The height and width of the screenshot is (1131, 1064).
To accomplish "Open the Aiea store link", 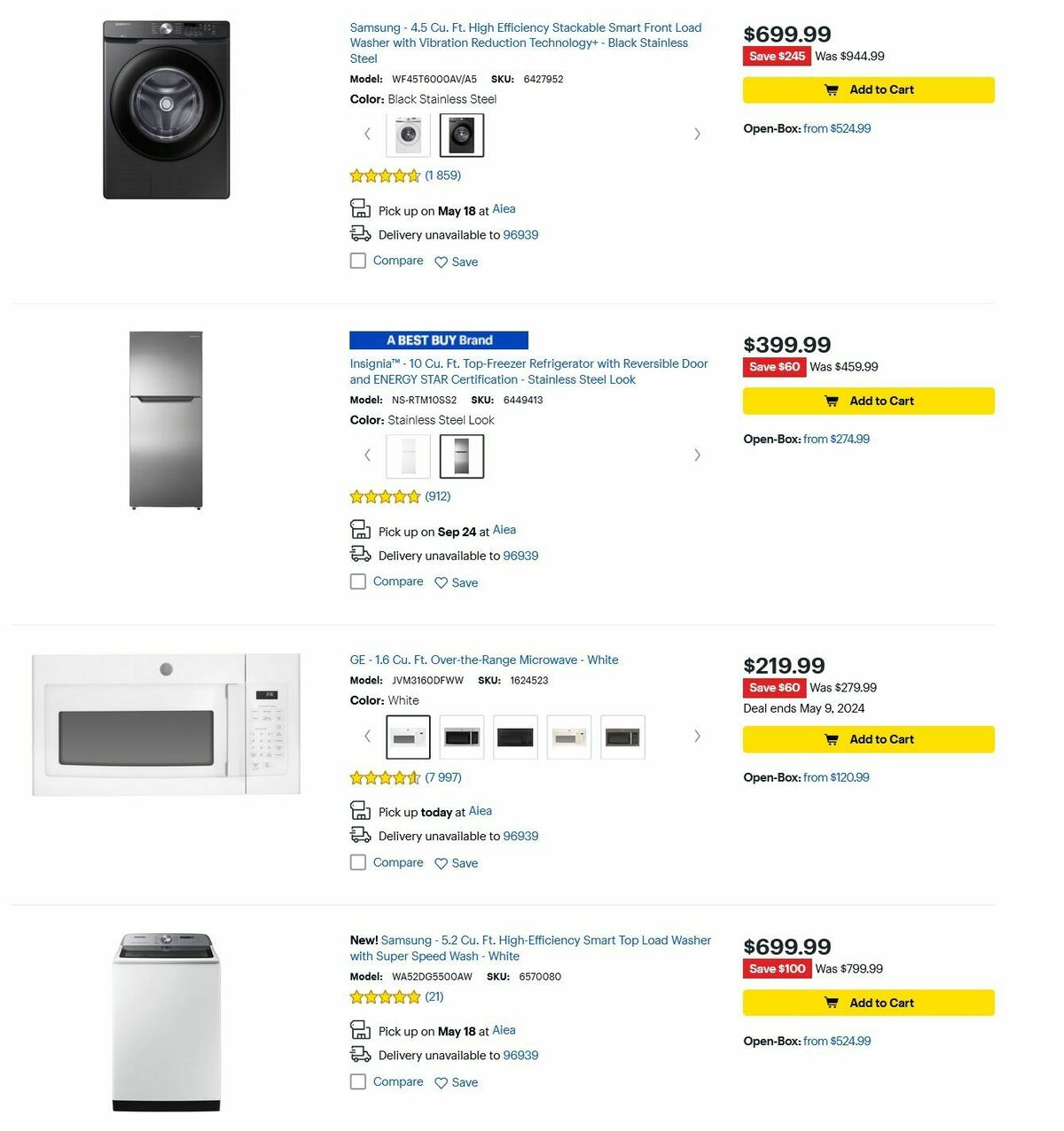I will (x=504, y=209).
